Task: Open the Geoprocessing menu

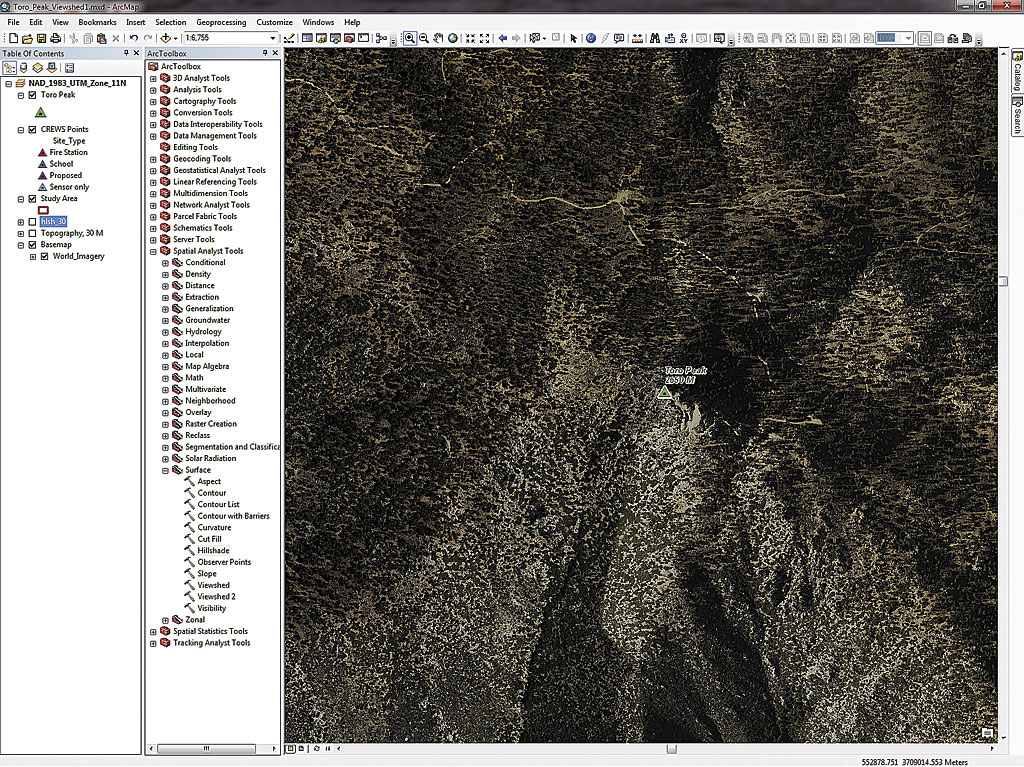Action: (x=221, y=22)
